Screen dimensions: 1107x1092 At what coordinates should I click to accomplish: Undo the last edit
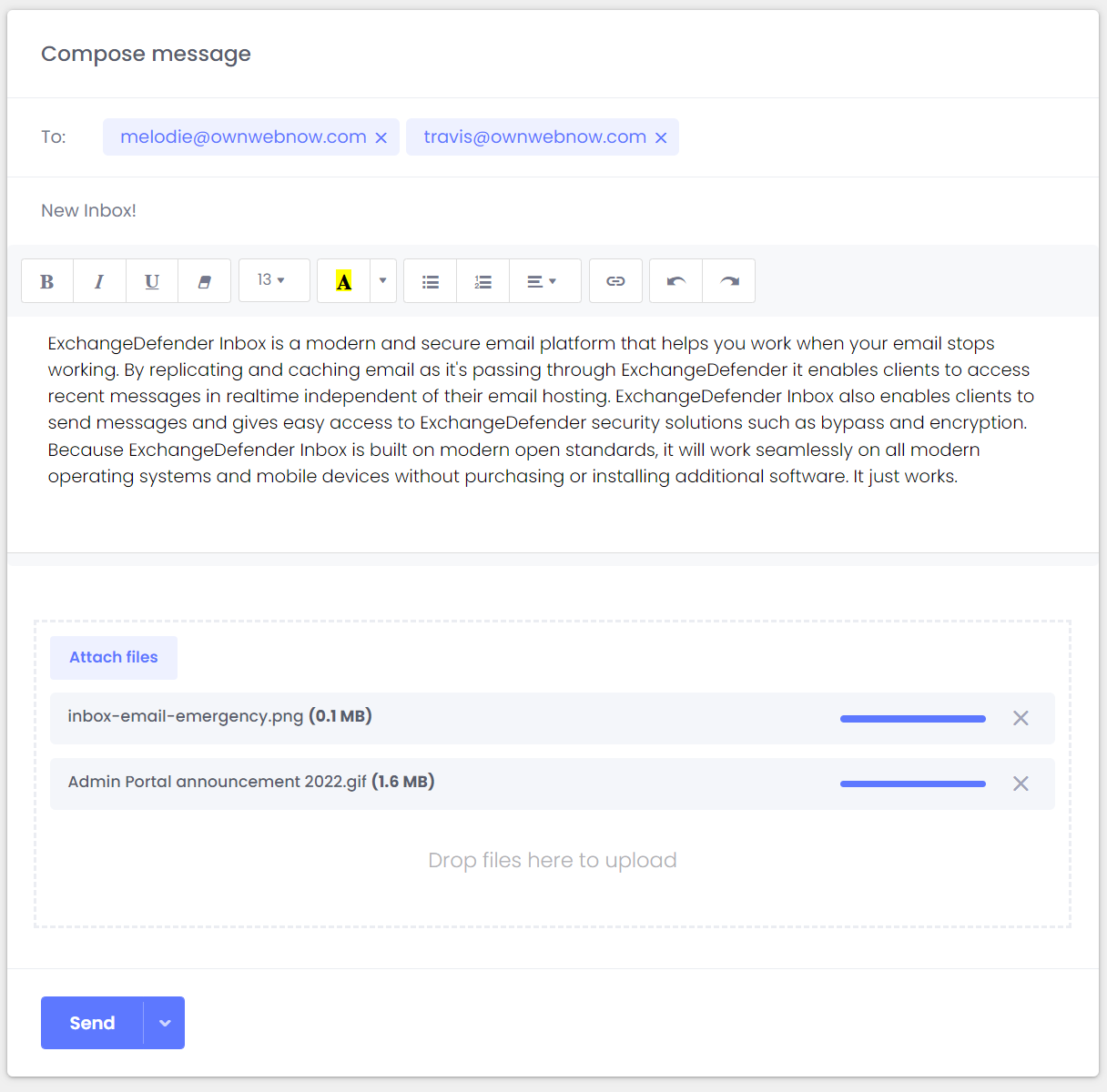pos(675,281)
